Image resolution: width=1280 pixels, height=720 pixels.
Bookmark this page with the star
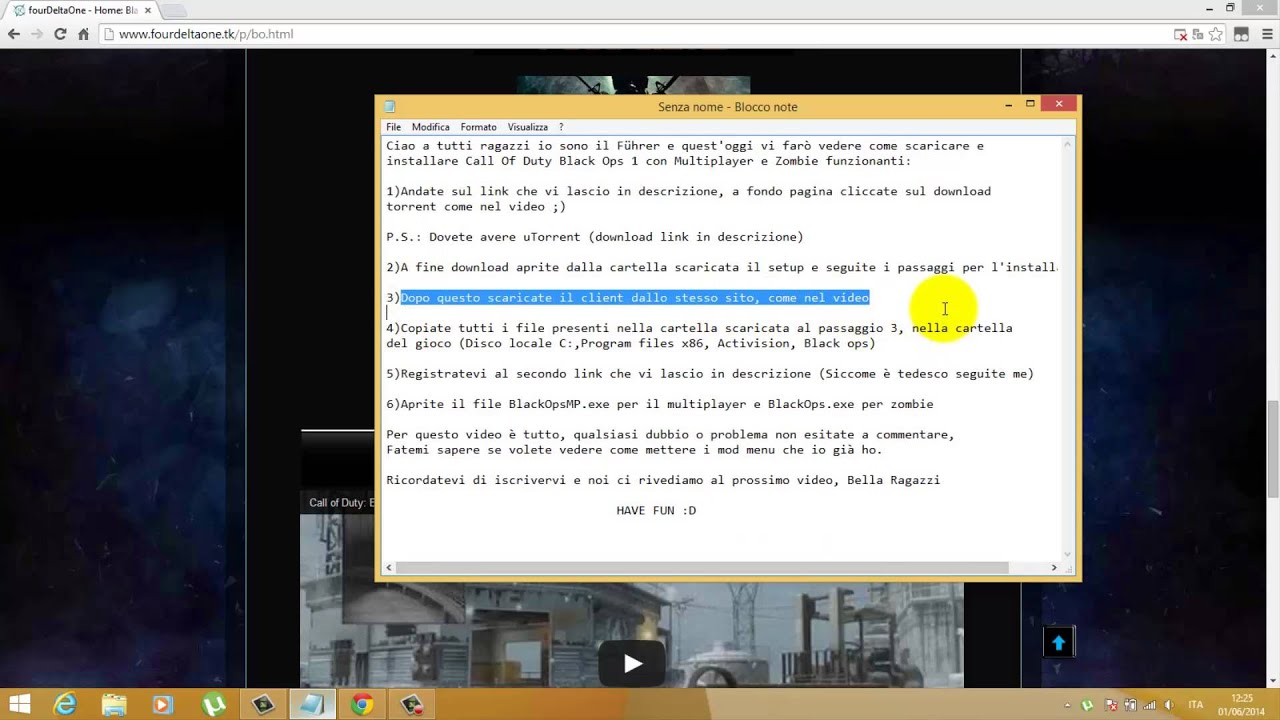(x=1216, y=34)
